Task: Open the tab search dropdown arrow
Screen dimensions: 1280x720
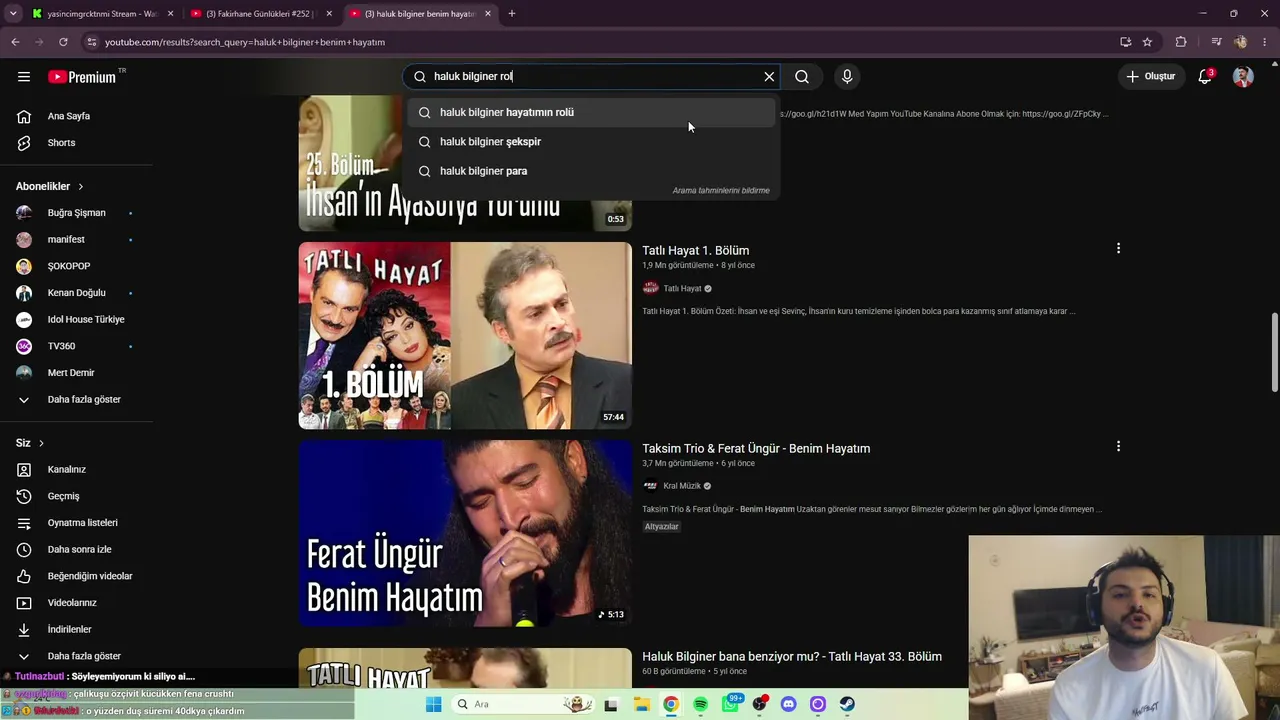Action: 13,14
